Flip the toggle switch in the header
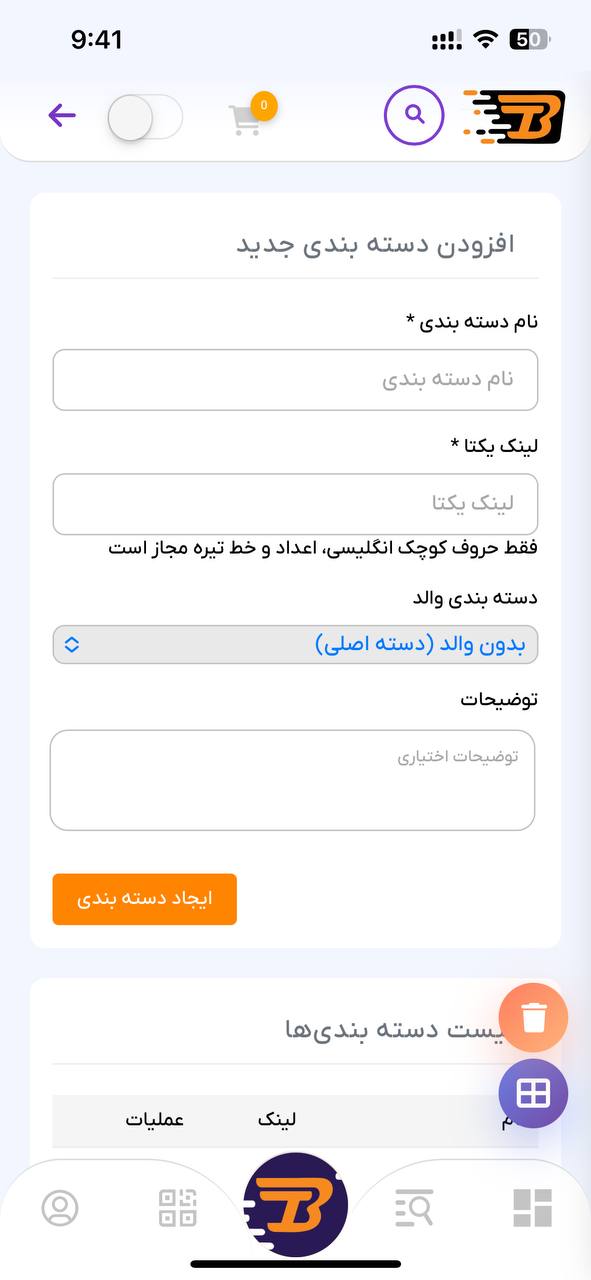The height and width of the screenshot is (1280, 591). pos(144,116)
